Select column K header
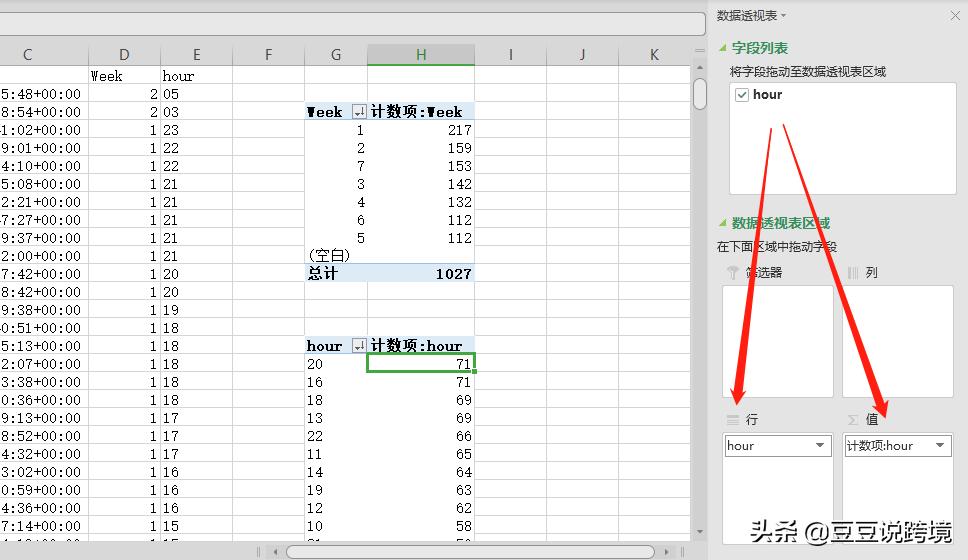This screenshot has width=968, height=560. (x=654, y=55)
